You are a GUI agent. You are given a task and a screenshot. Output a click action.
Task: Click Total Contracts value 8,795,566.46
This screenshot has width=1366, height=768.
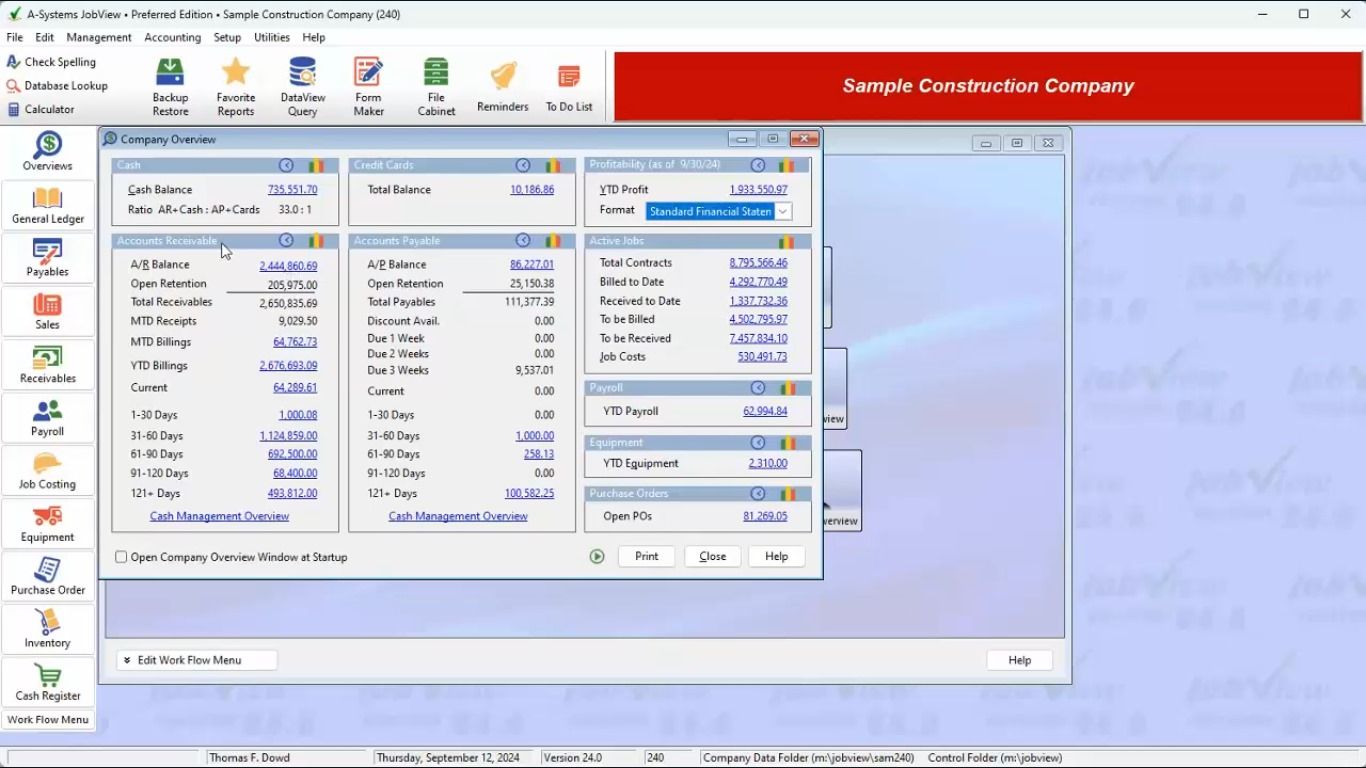pyautogui.click(x=758, y=263)
